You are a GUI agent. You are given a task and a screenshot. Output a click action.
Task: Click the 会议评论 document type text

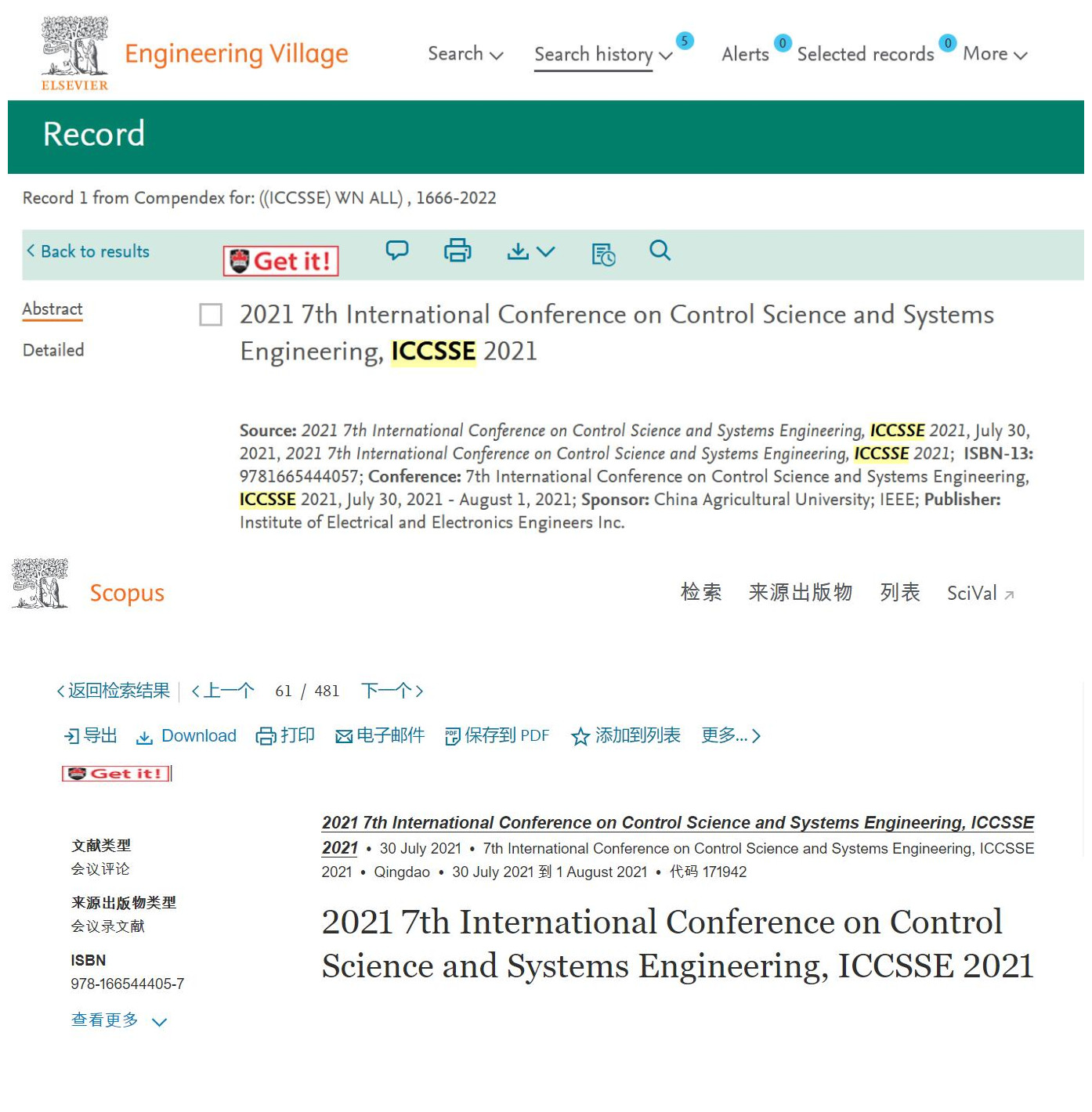(100, 868)
